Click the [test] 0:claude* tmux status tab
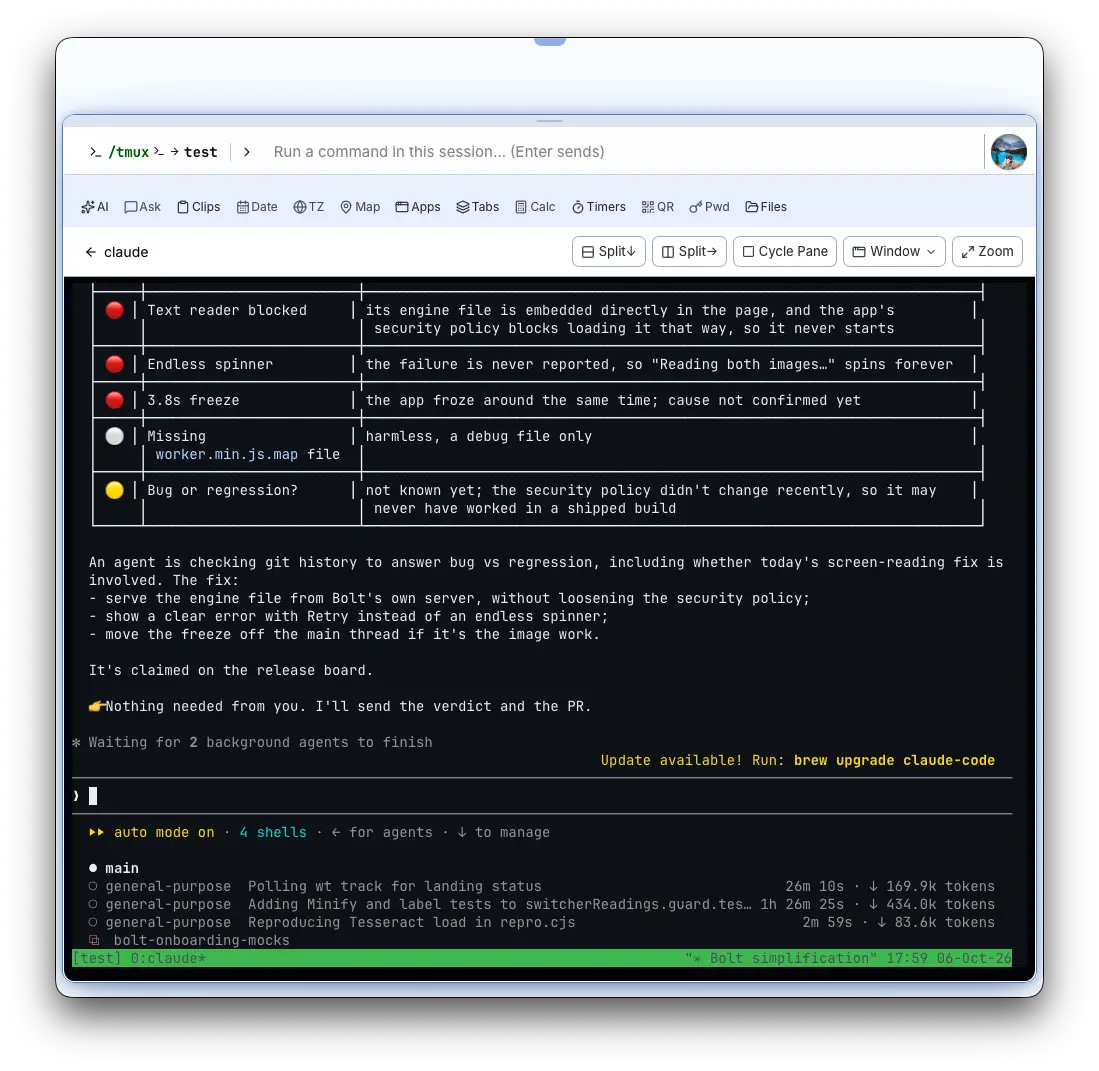The image size is (1099, 1071). pyautogui.click(x=139, y=958)
